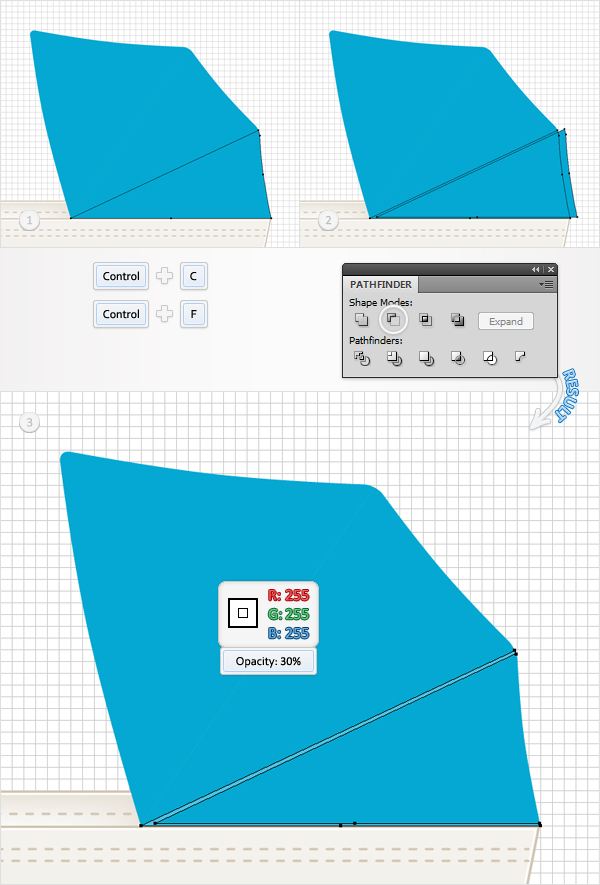Click the Control key beside F

(121, 314)
